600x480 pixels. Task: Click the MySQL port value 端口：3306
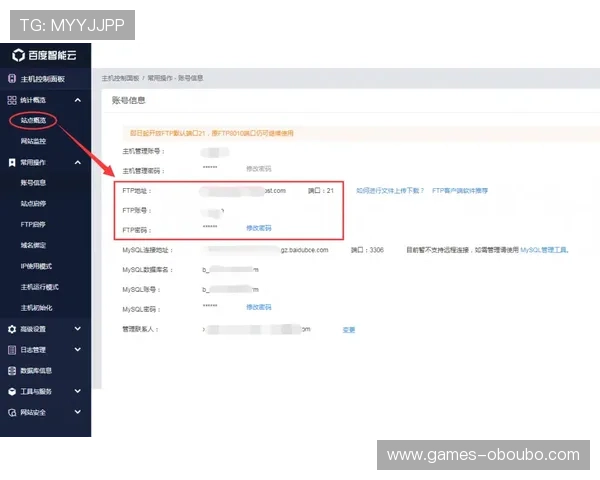367,250
